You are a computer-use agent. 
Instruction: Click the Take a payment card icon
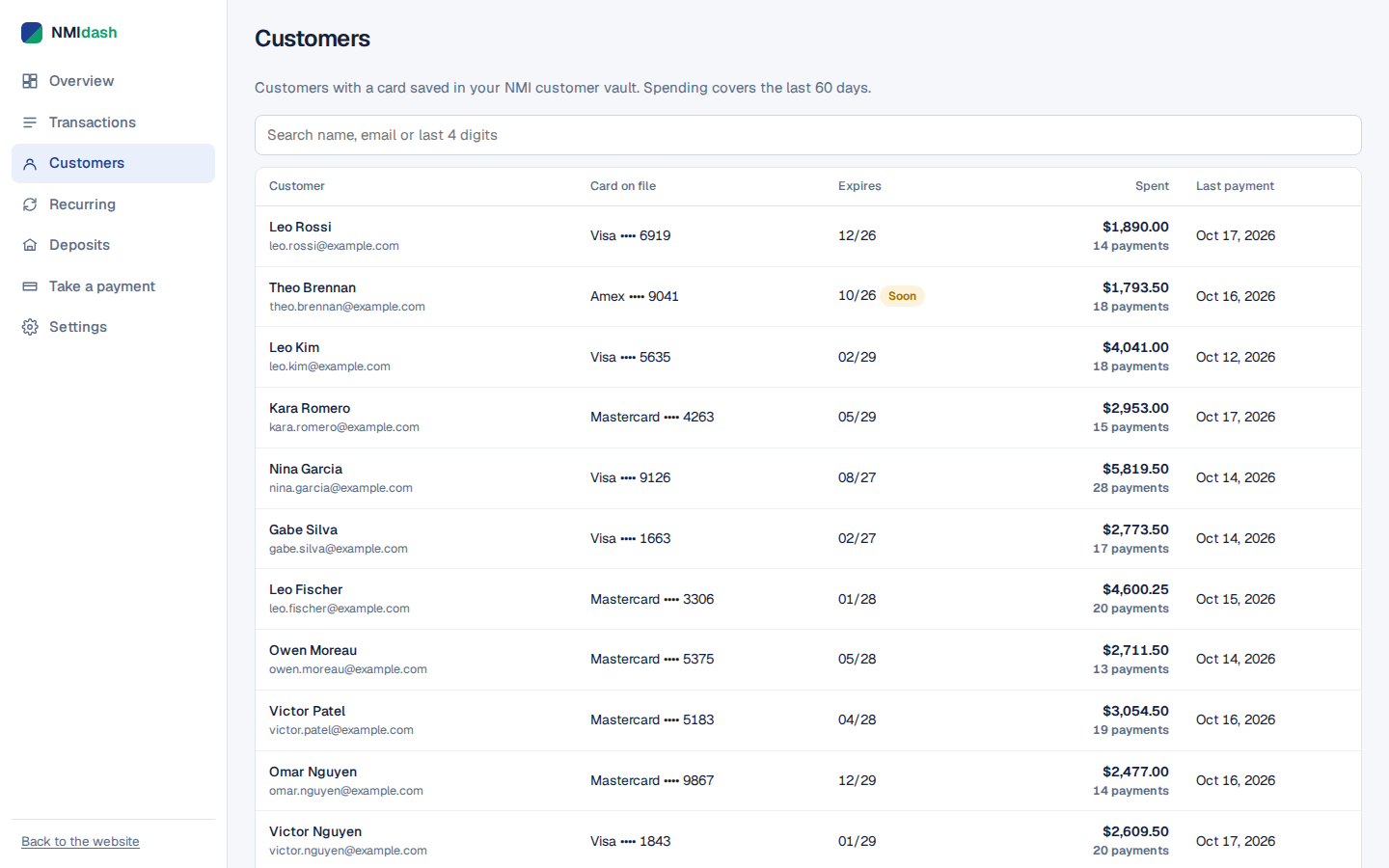30,286
